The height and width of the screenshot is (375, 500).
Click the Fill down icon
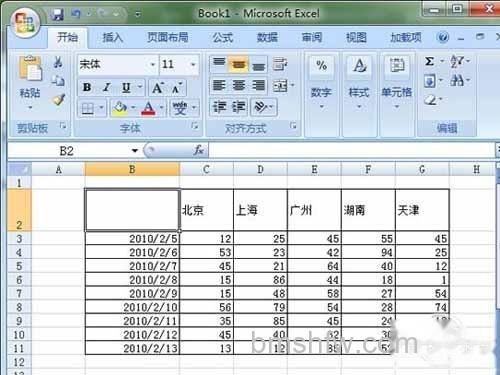[x=430, y=81]
